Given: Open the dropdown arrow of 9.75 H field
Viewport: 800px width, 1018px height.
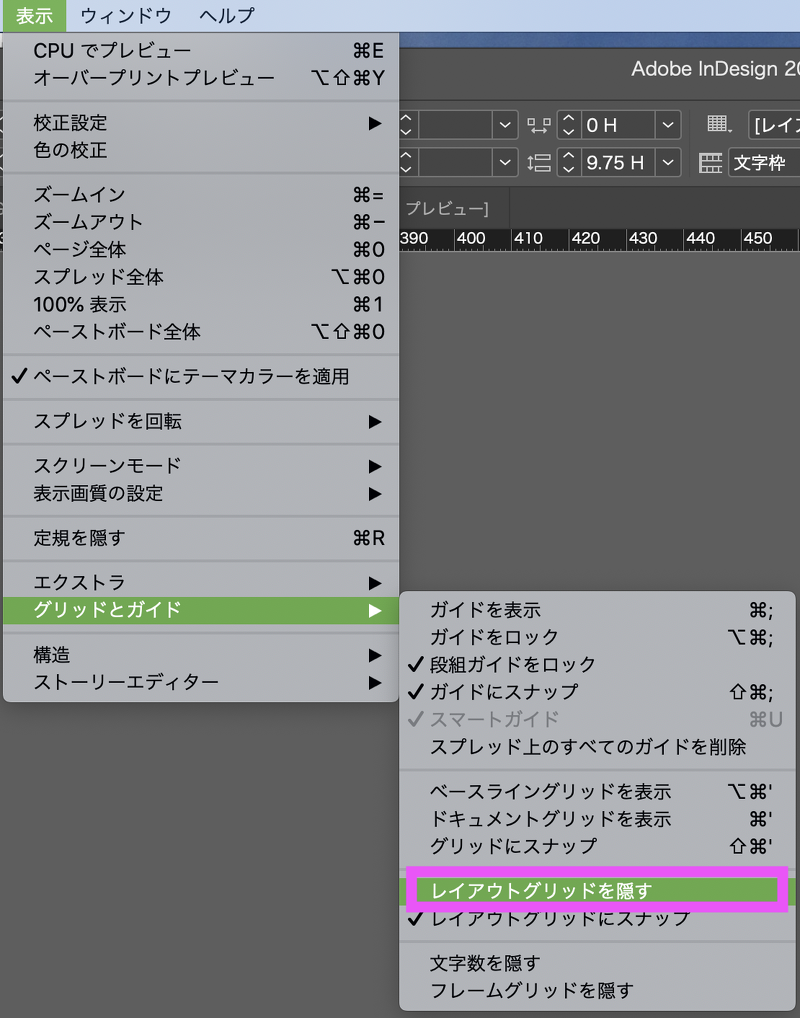Looking at the screenshot, I should point(668,163).
